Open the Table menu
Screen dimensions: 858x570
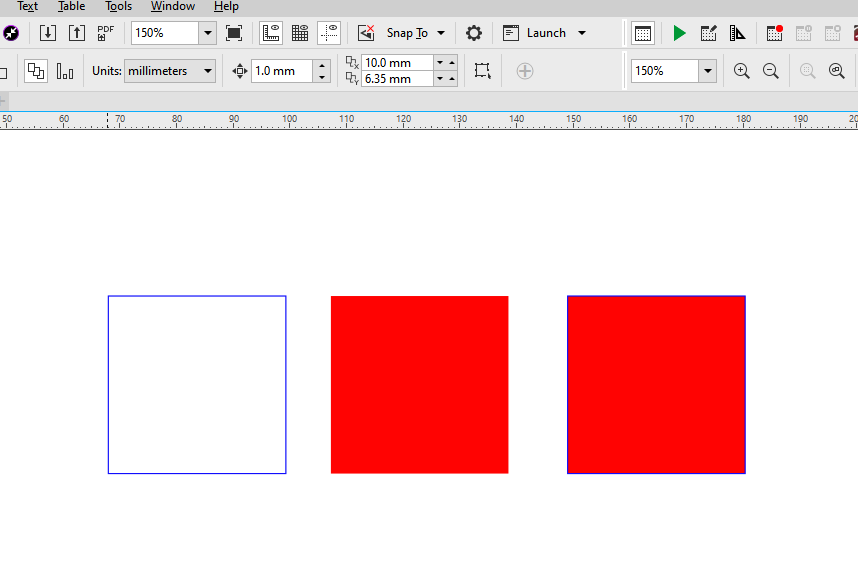tap(71, 7)
